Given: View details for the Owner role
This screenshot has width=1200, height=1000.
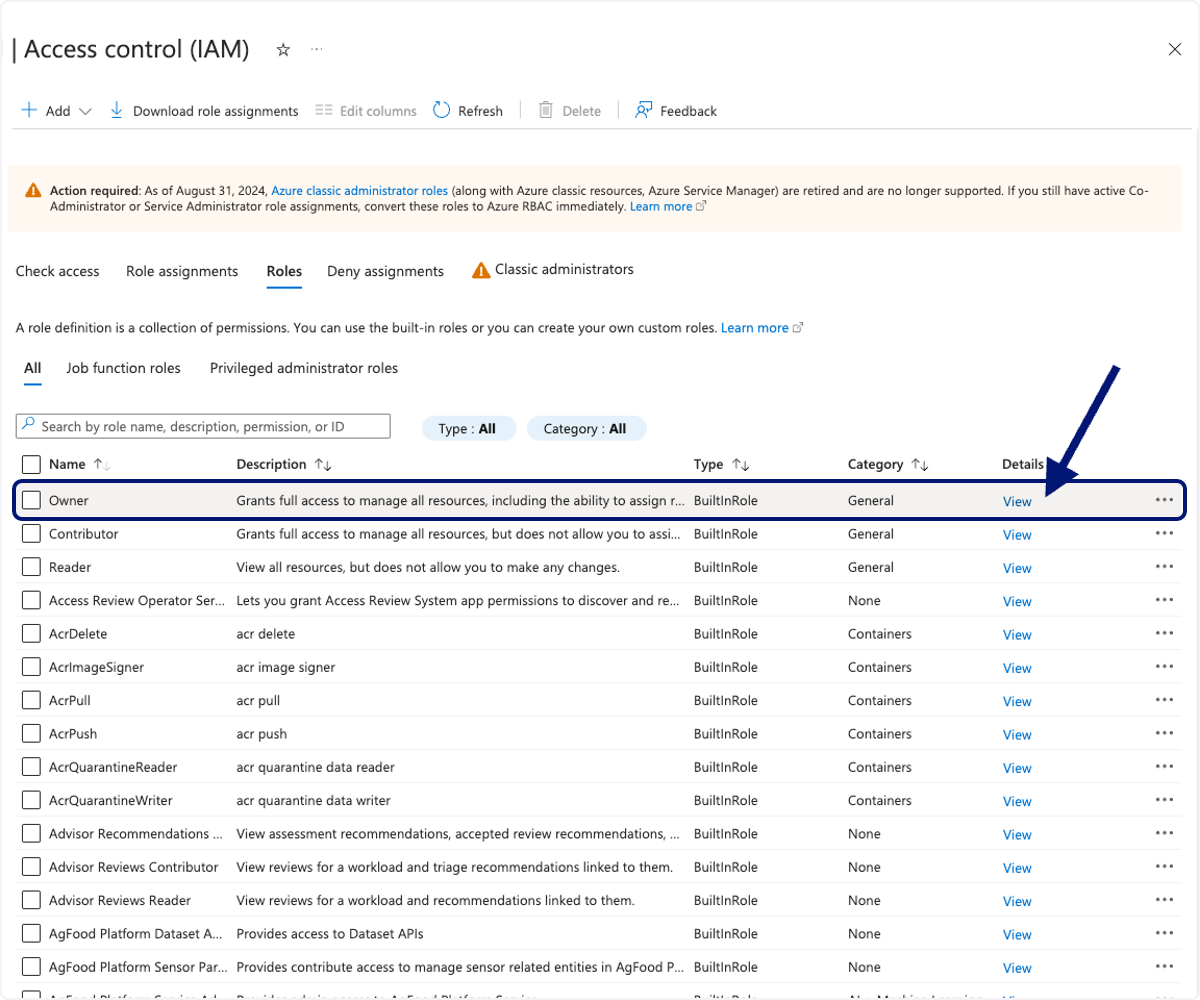Looking at the screenshot, I should [1017, 502].
